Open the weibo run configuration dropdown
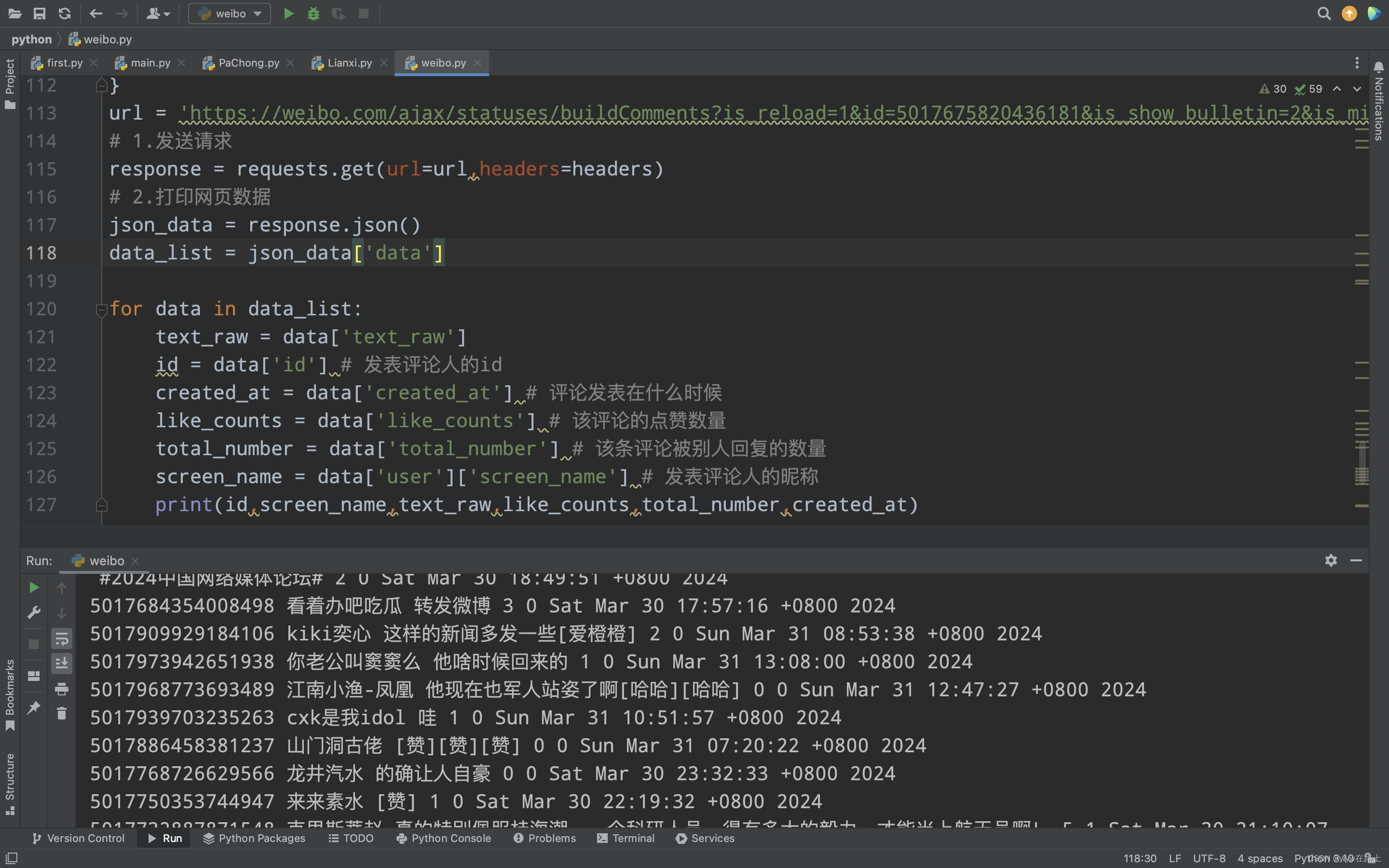Viewport: 1389px width, 868px height. 230,13
